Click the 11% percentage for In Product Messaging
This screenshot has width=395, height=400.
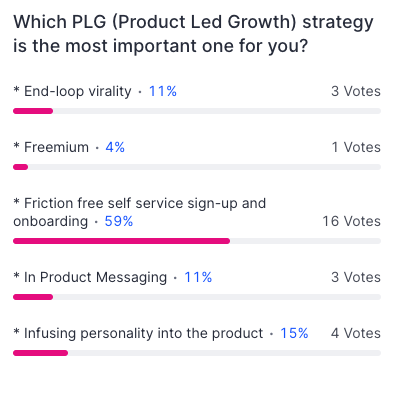click(x=198, y=277)
